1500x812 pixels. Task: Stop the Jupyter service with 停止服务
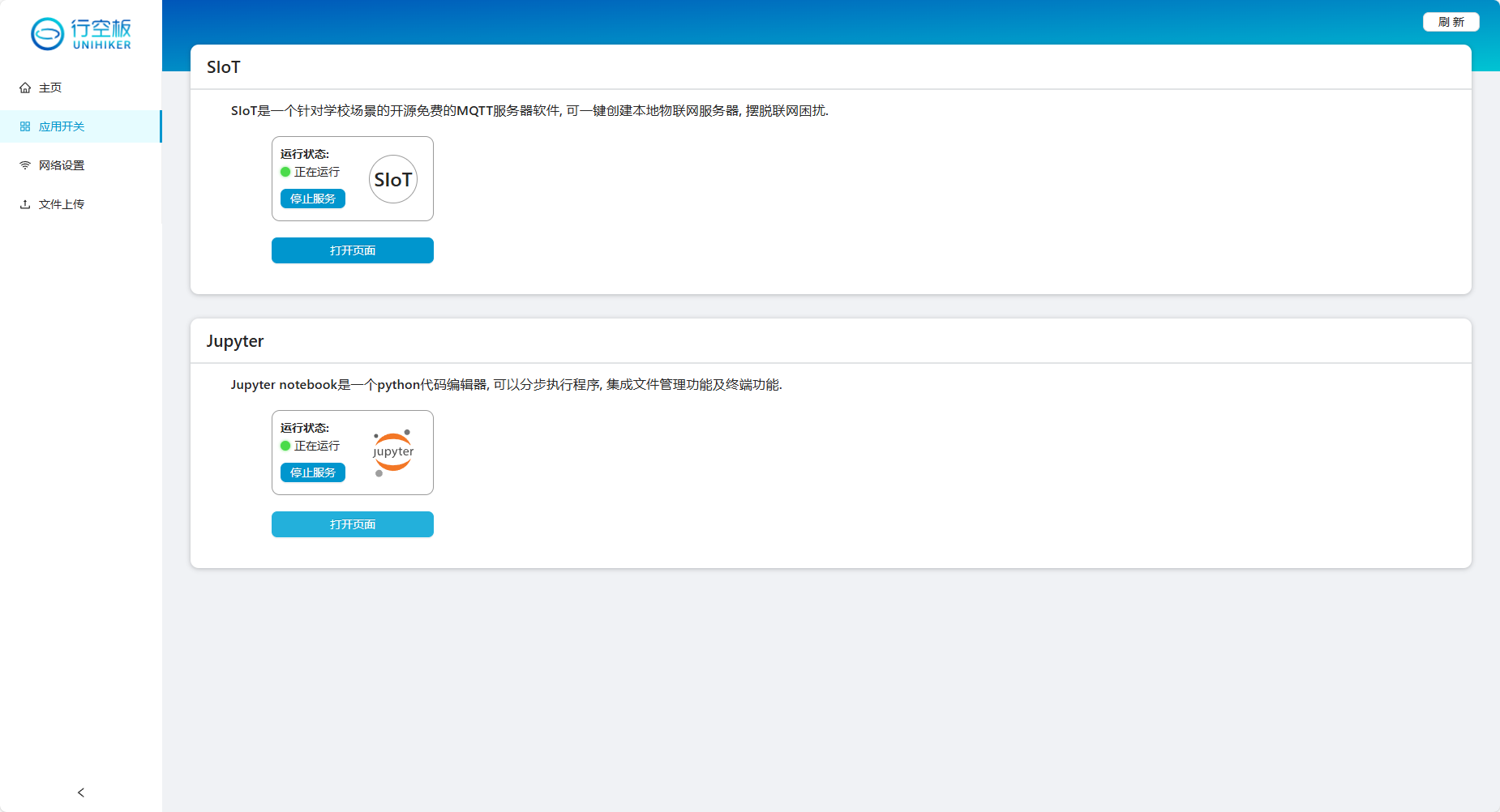pyautogui.click(x=313, y=472)
